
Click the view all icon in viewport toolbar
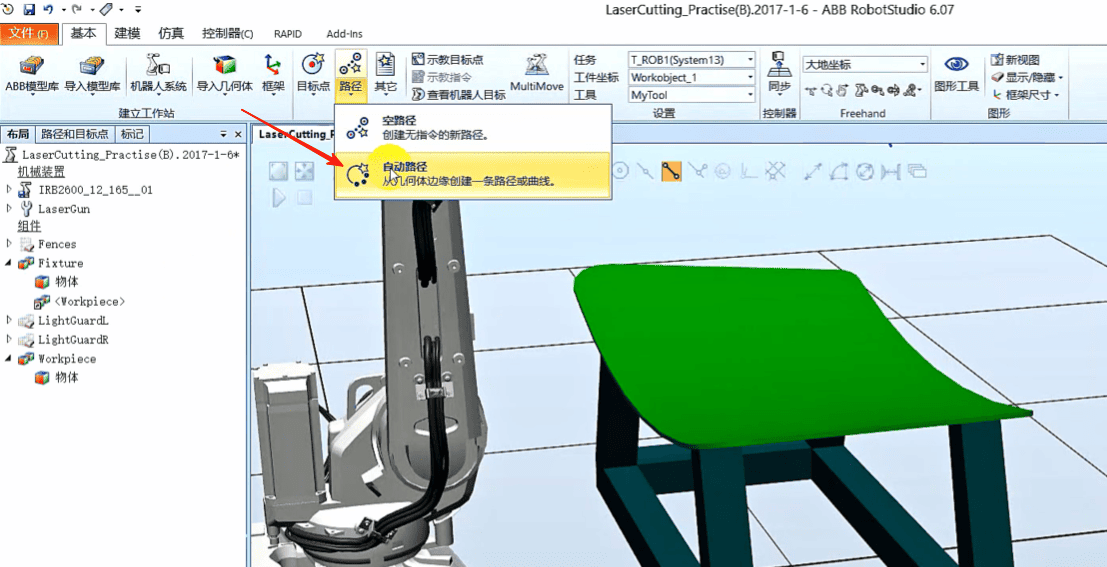click(x=279, y=171)
